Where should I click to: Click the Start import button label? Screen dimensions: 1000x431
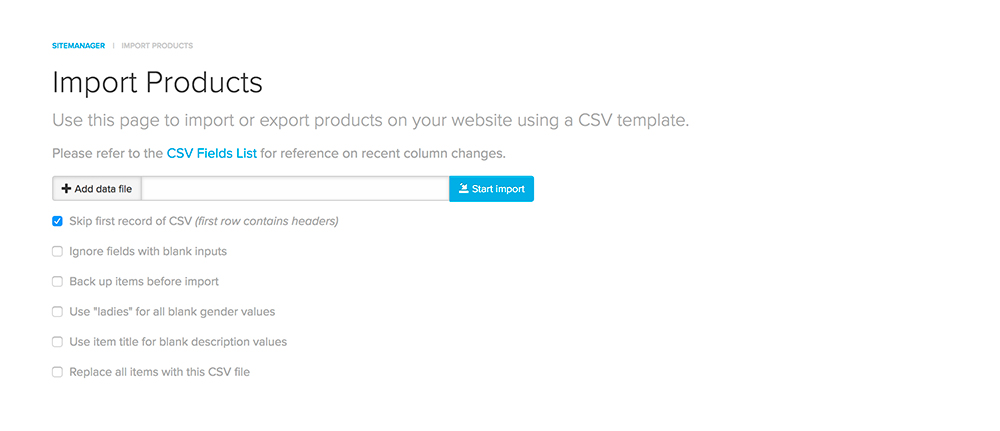498,189
